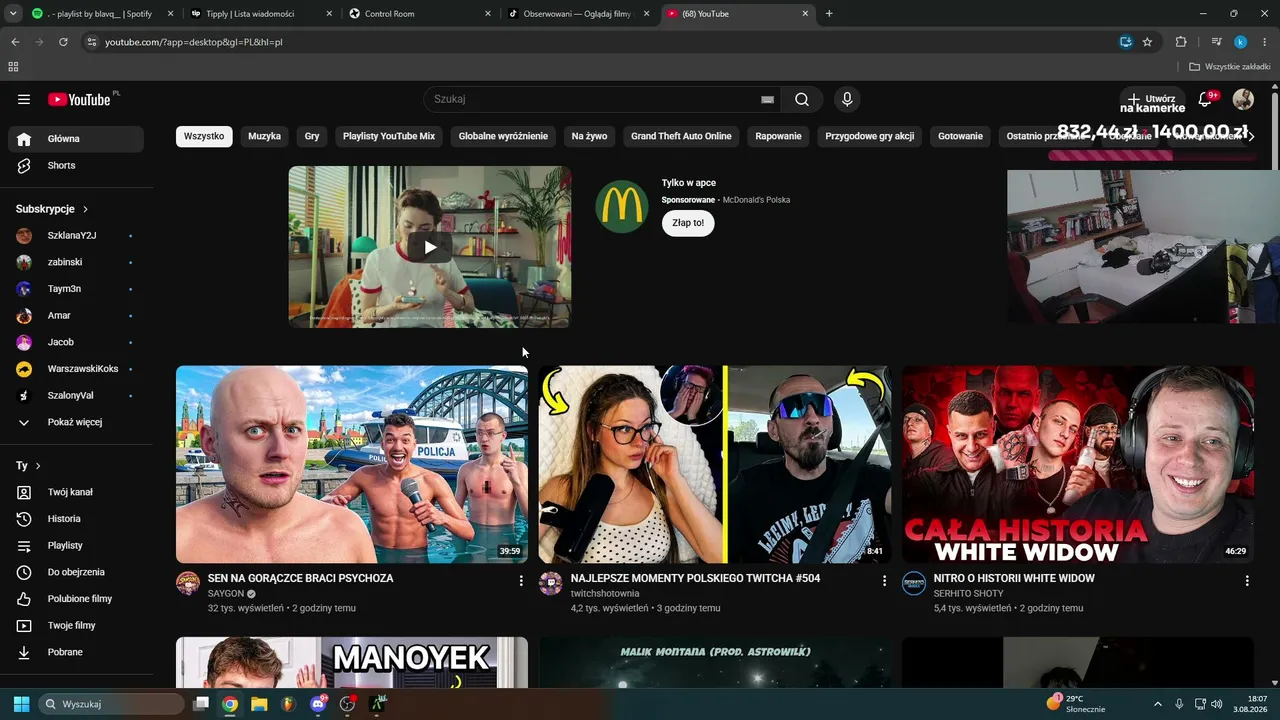Expand the Subskrypcje section chevron
The width and height of the screenshot is (1280, 720).
point(85,209)
